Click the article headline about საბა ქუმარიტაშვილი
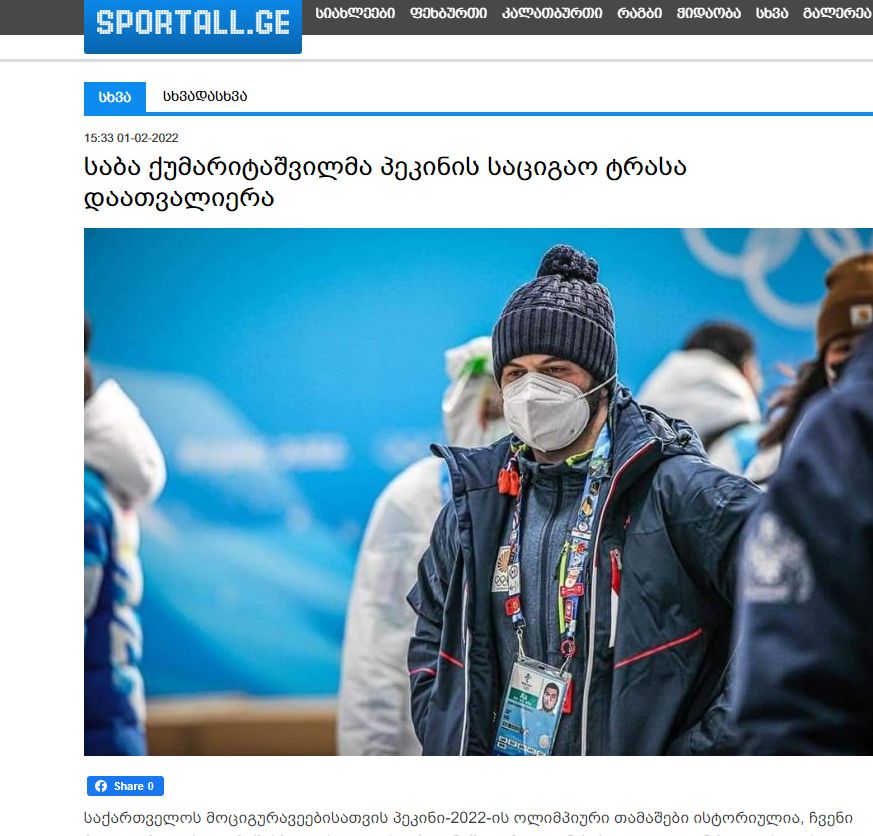This screenshot has width=873, height=836. tap(385, 183)
